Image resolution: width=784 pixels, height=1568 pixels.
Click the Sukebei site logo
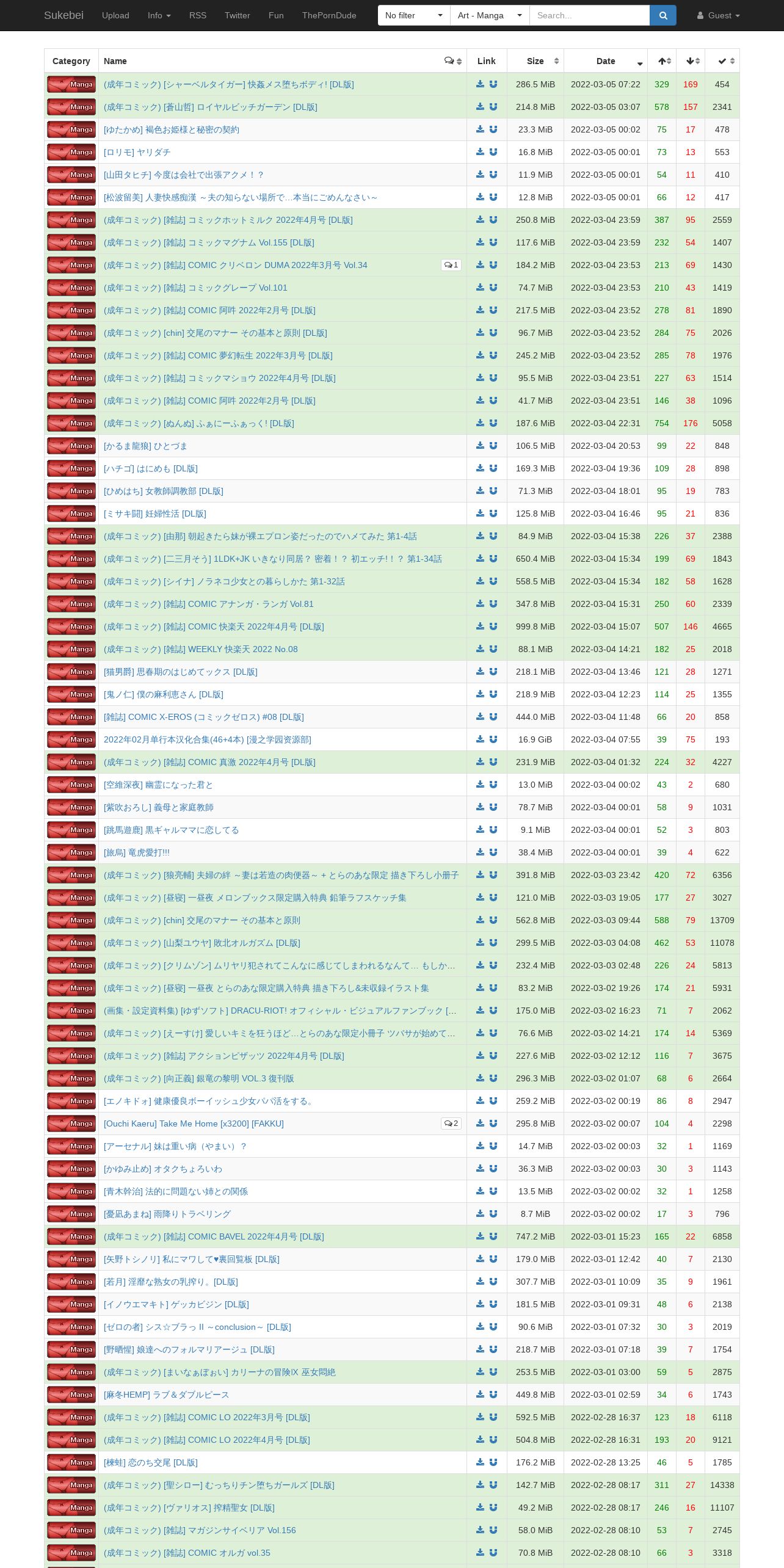(x=64, y=15)
